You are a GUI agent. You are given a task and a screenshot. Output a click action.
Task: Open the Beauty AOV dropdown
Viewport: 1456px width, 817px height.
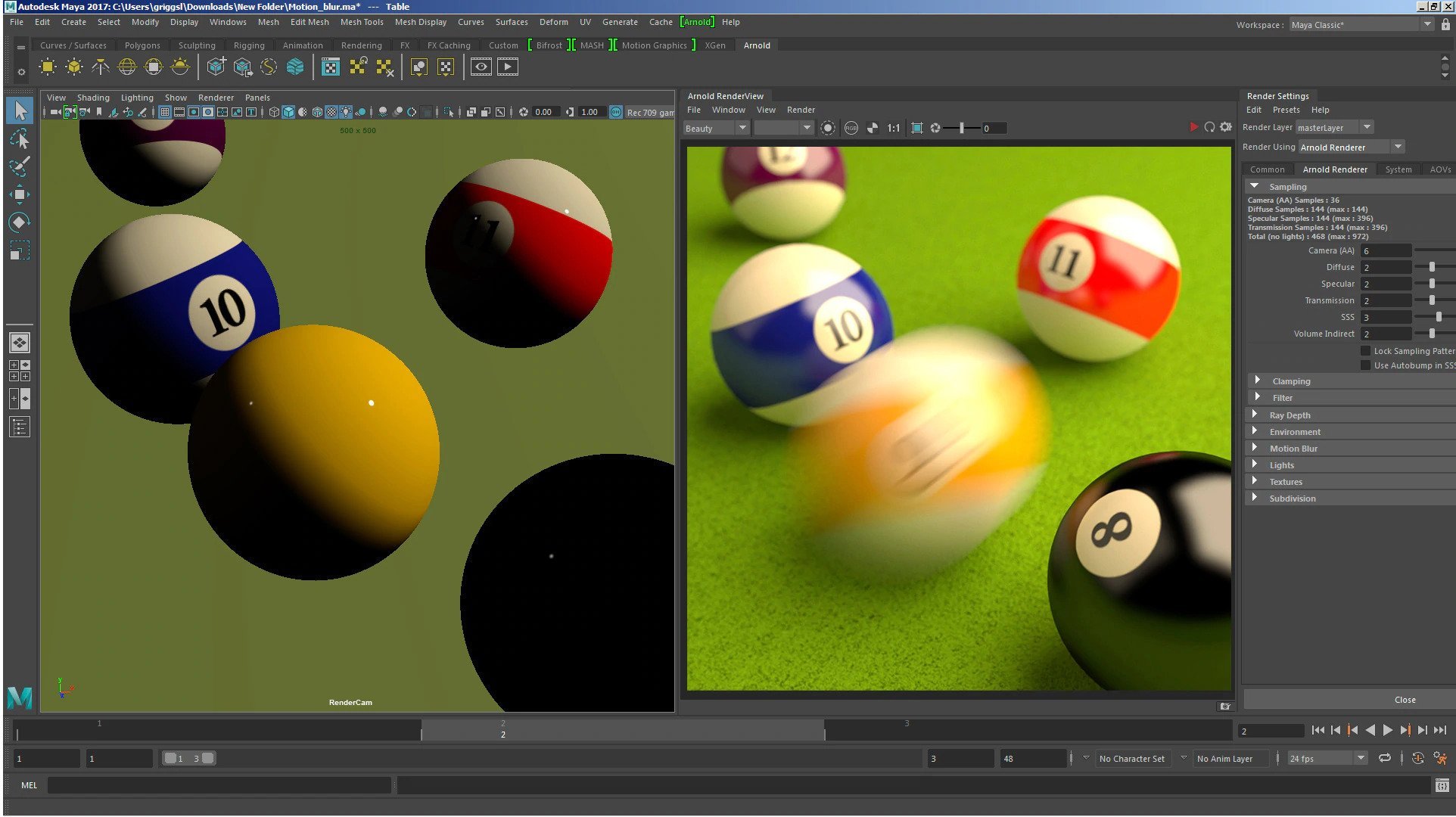click(x=715, y=128)
